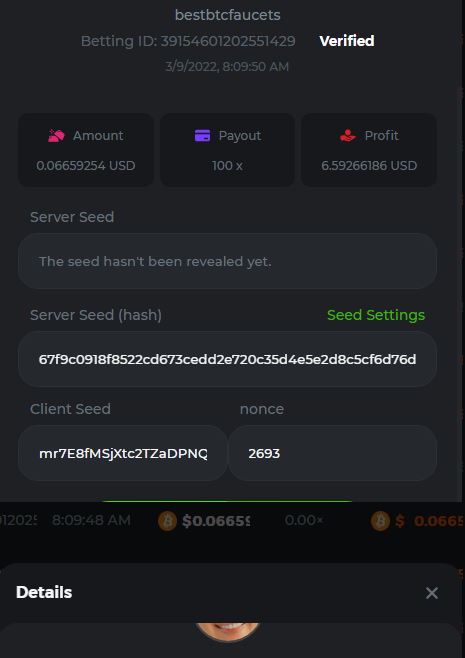The width and height of the screenshot is (465, 658).
Task: Click the pink Amount tag icon
Action: 56,136
